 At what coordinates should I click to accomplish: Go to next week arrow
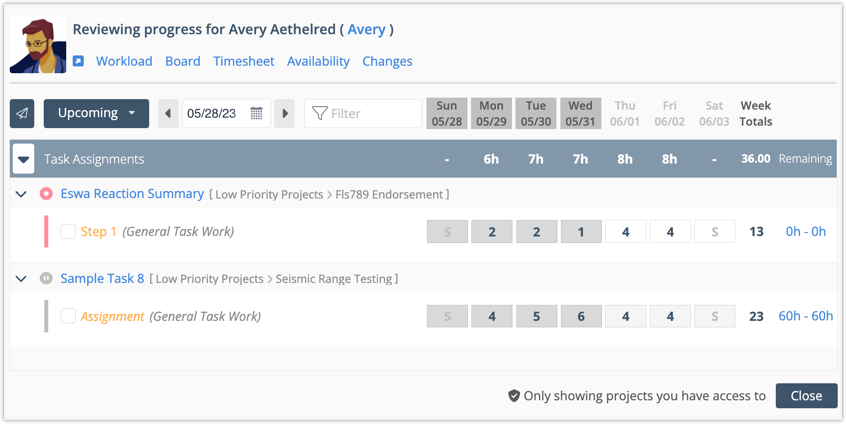click(x=285, y=113)
